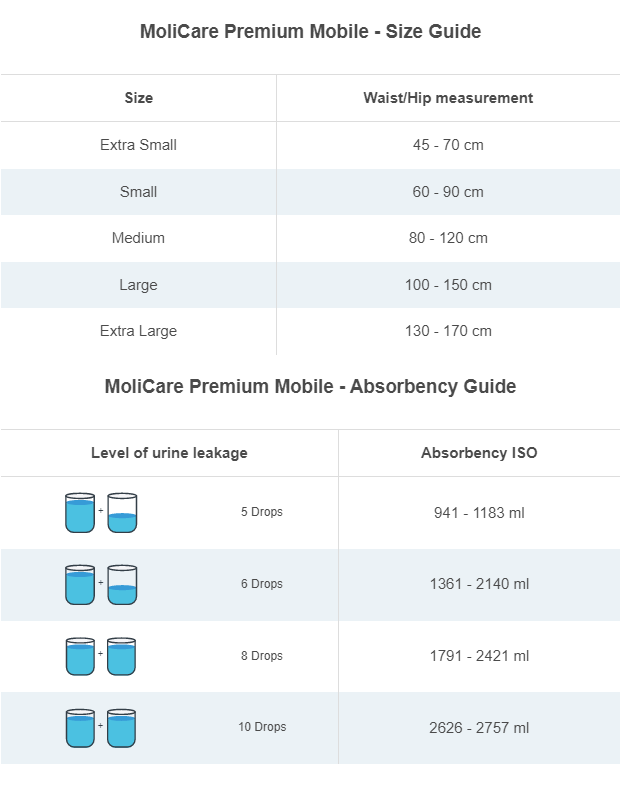Image resolution: width=623 pixels, height=787 pixels.
Task: Click the Extra Large size label
Action: click(x=138, y=331)
